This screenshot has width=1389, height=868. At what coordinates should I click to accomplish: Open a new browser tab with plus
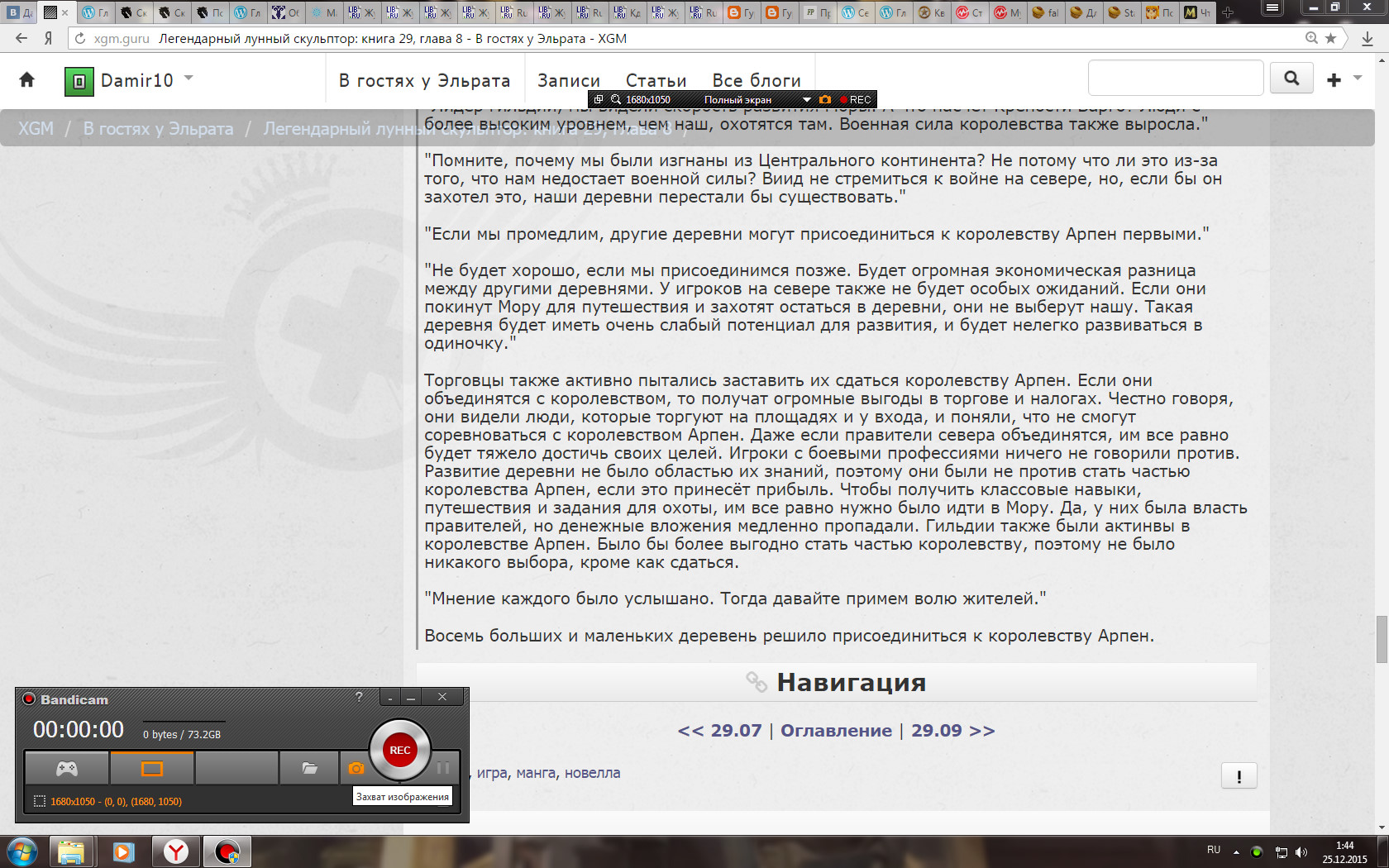click(x=1228, y=12)
